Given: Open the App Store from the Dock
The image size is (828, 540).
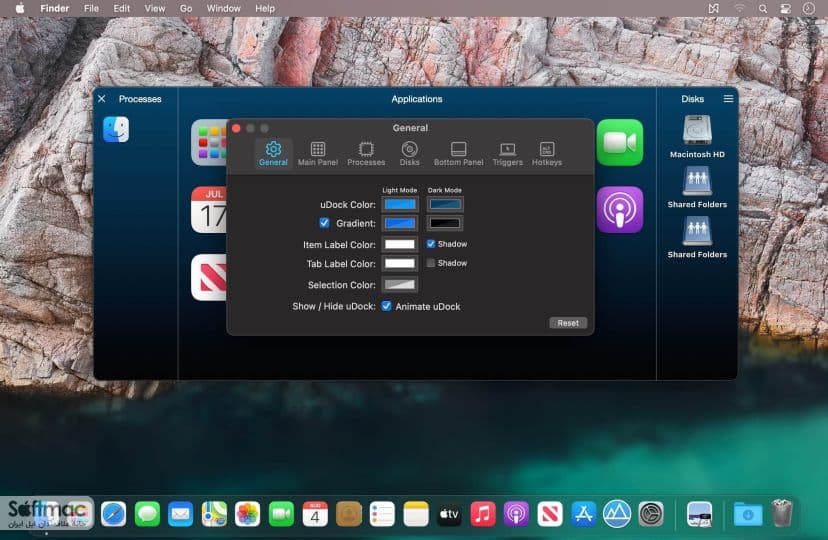Looking at the screenshot, I should click(x=584, y=514).
